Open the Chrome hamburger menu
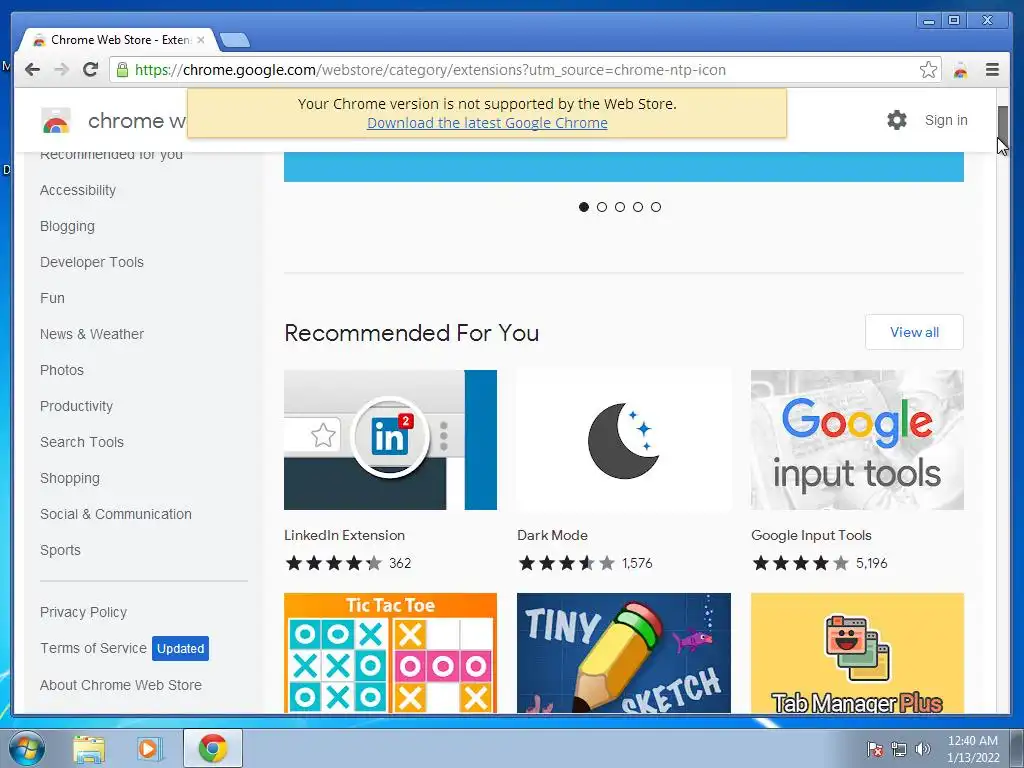The image size is (1024, 768). 992,70
